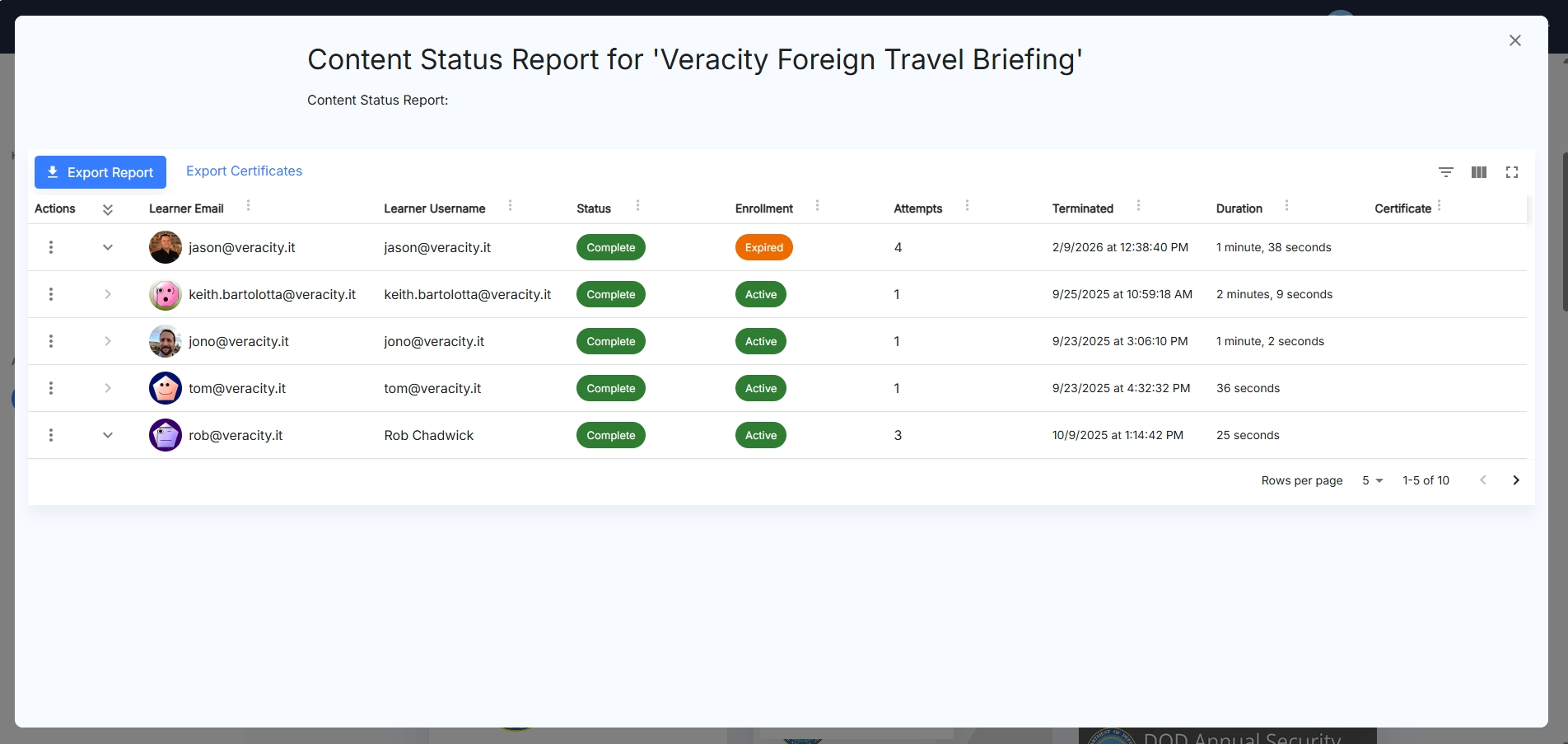
Task: Sort by Attempts column header
Action: pos(918,208)
